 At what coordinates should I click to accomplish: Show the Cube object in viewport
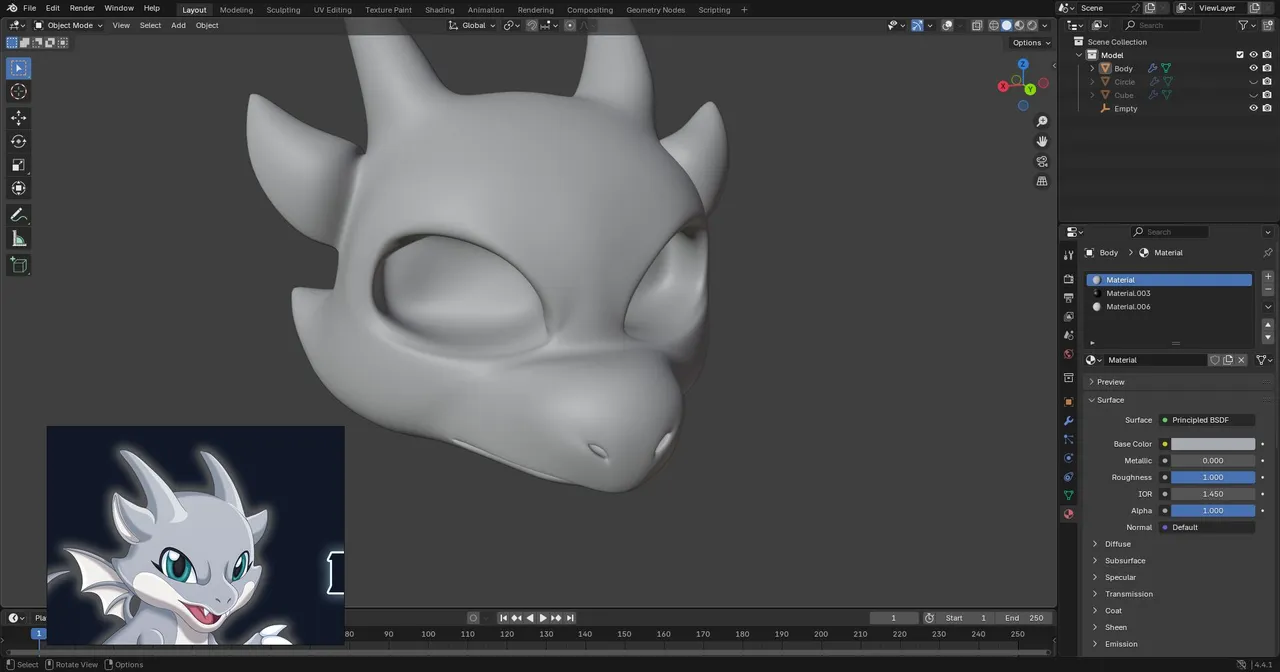point(1253,95)
